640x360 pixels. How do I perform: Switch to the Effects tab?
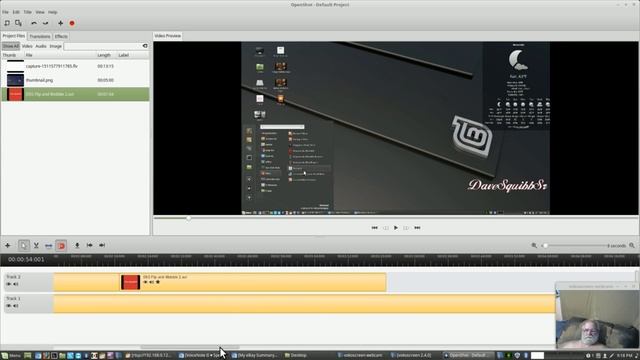pos(61,36)
